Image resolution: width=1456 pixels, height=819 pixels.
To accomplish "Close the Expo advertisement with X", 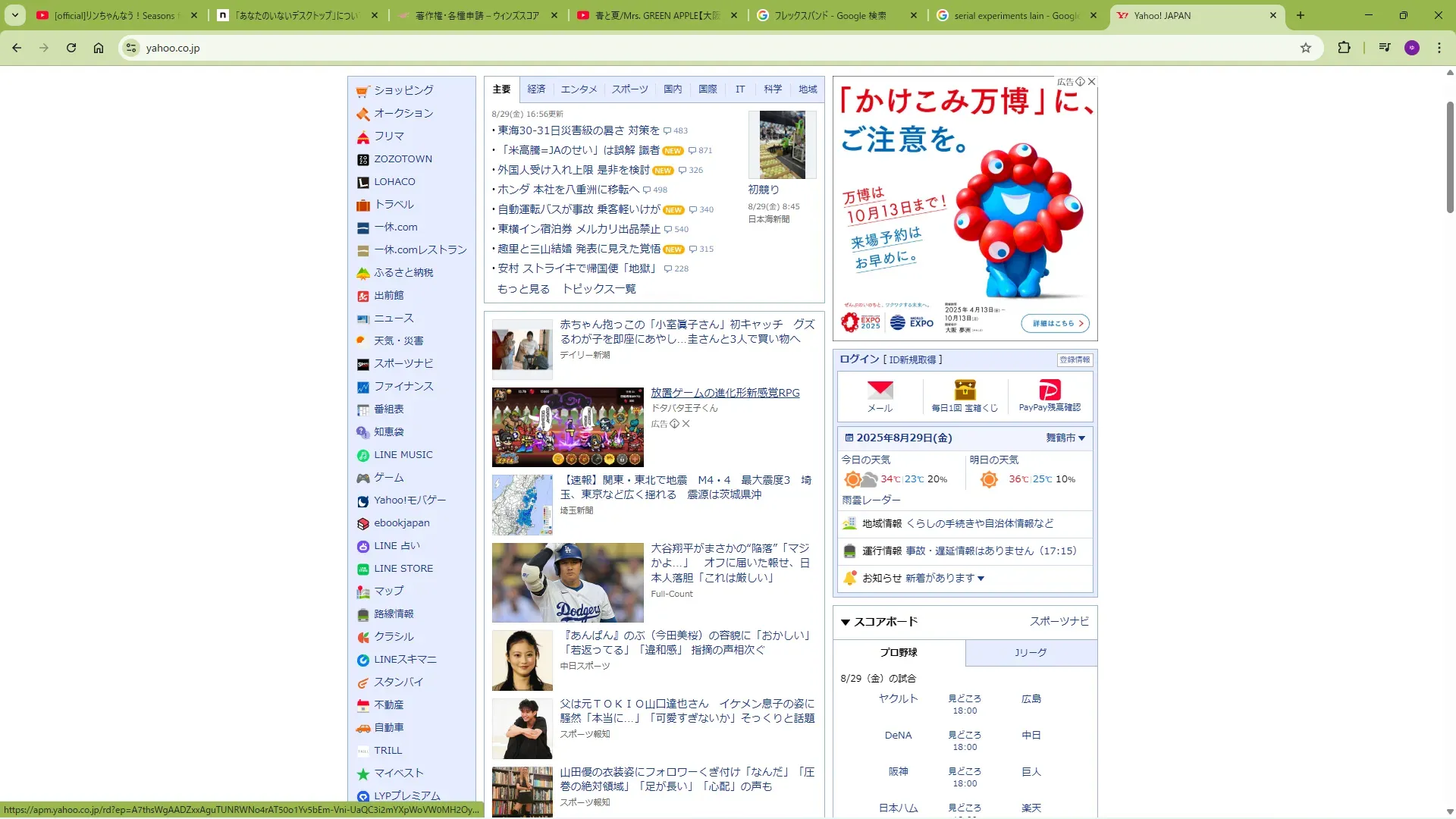I will 1091,81.
